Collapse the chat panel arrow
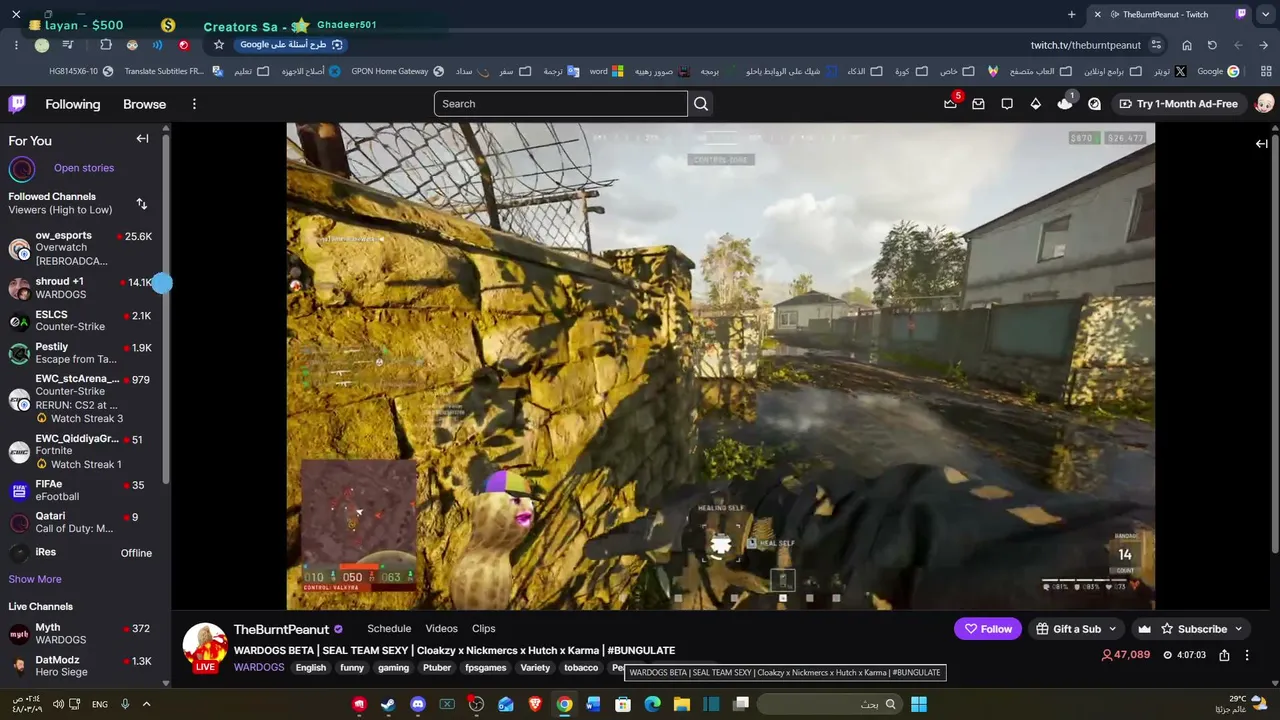The height and width of the screenshot is (720, 1280). [1262, 144]
